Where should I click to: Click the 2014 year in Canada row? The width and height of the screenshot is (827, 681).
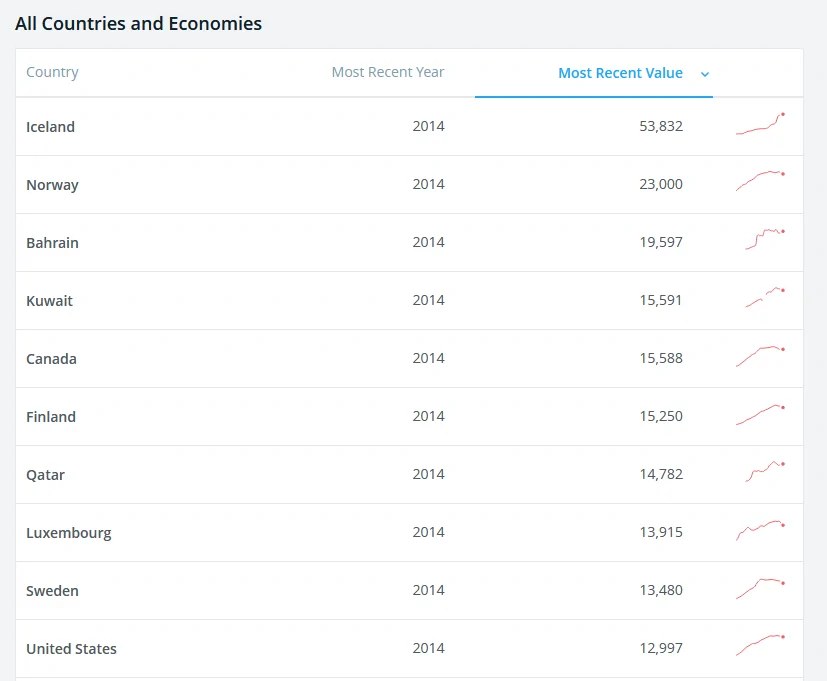click(x=428, y=358)
